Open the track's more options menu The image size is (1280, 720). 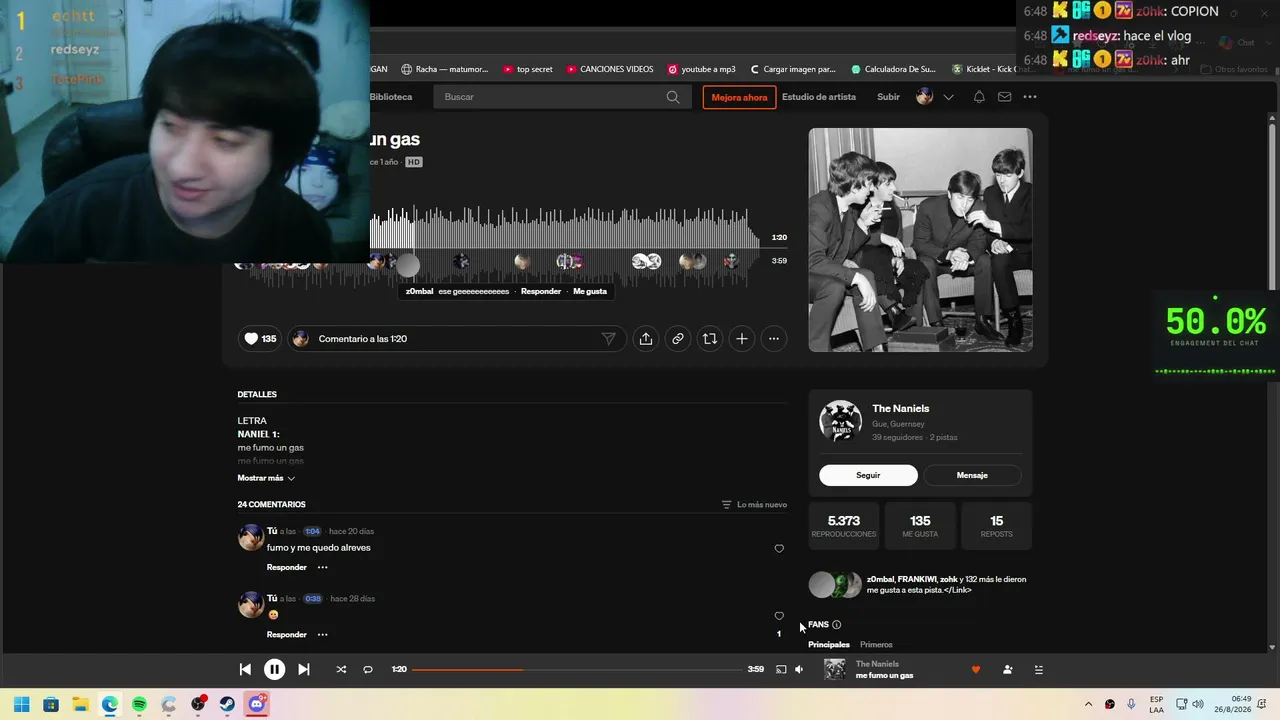coord(774,339)
